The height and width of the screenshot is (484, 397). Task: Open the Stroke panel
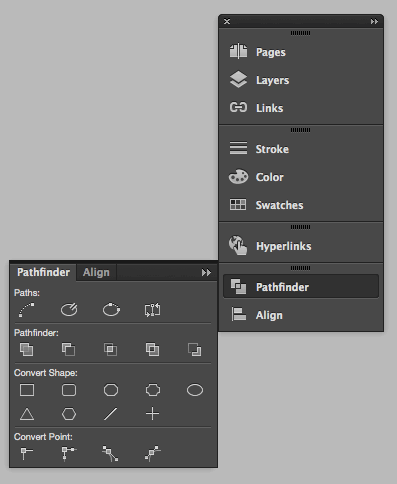pos(301,149)
